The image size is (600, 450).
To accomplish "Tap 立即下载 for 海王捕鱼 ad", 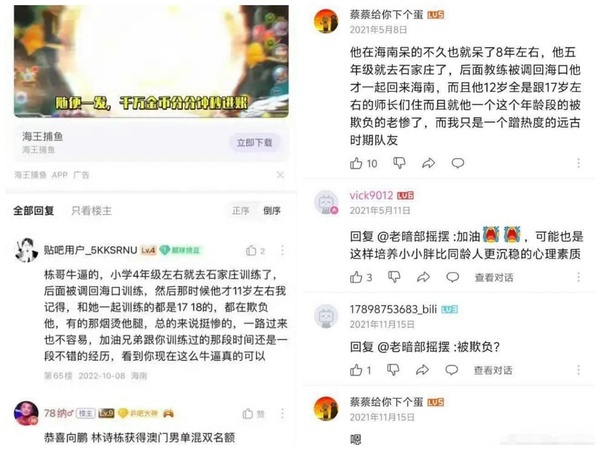I will point(254,143).
